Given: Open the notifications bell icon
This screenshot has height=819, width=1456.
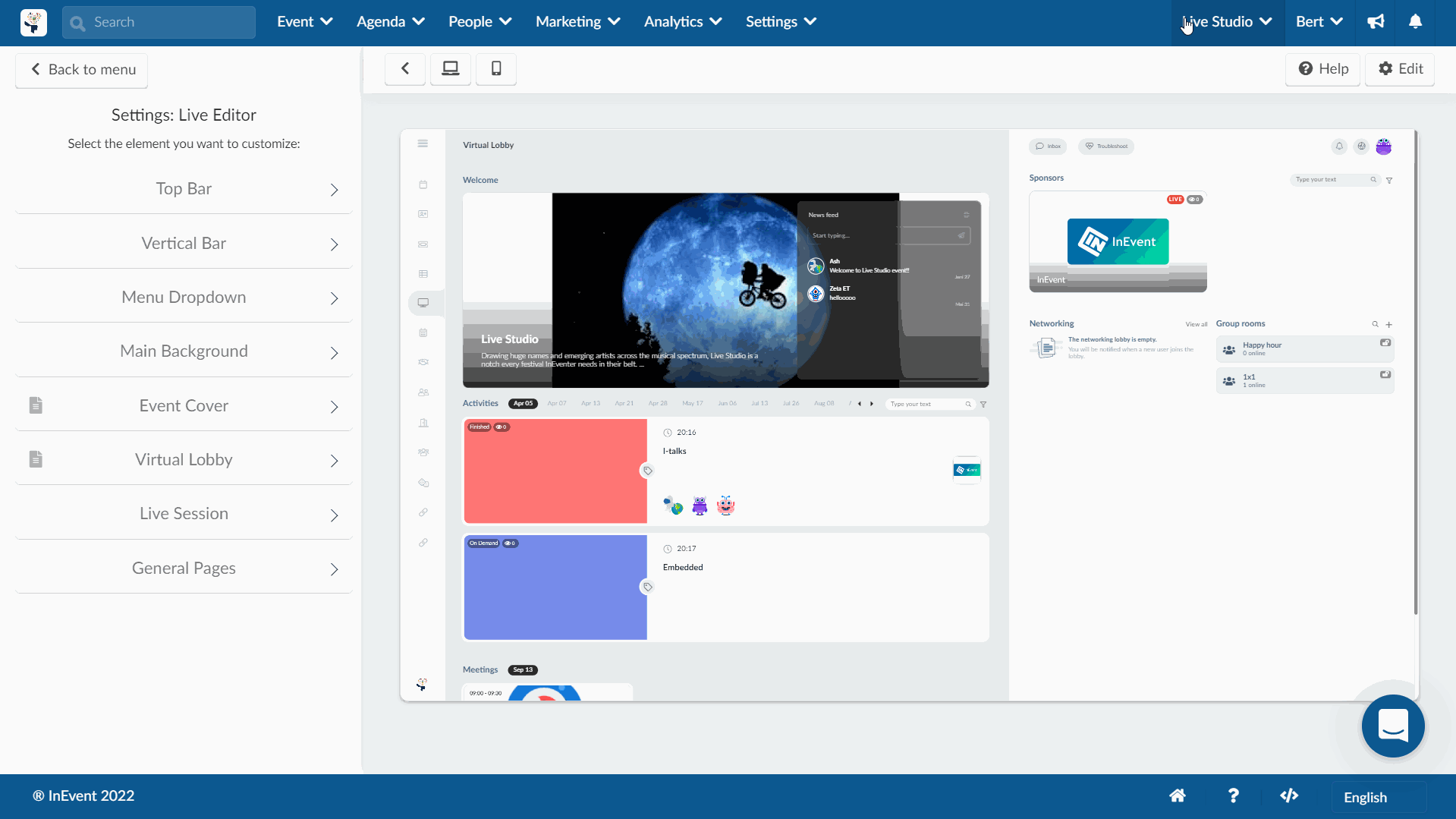Looking at the screenshot, I should (x=1415, y=22).
